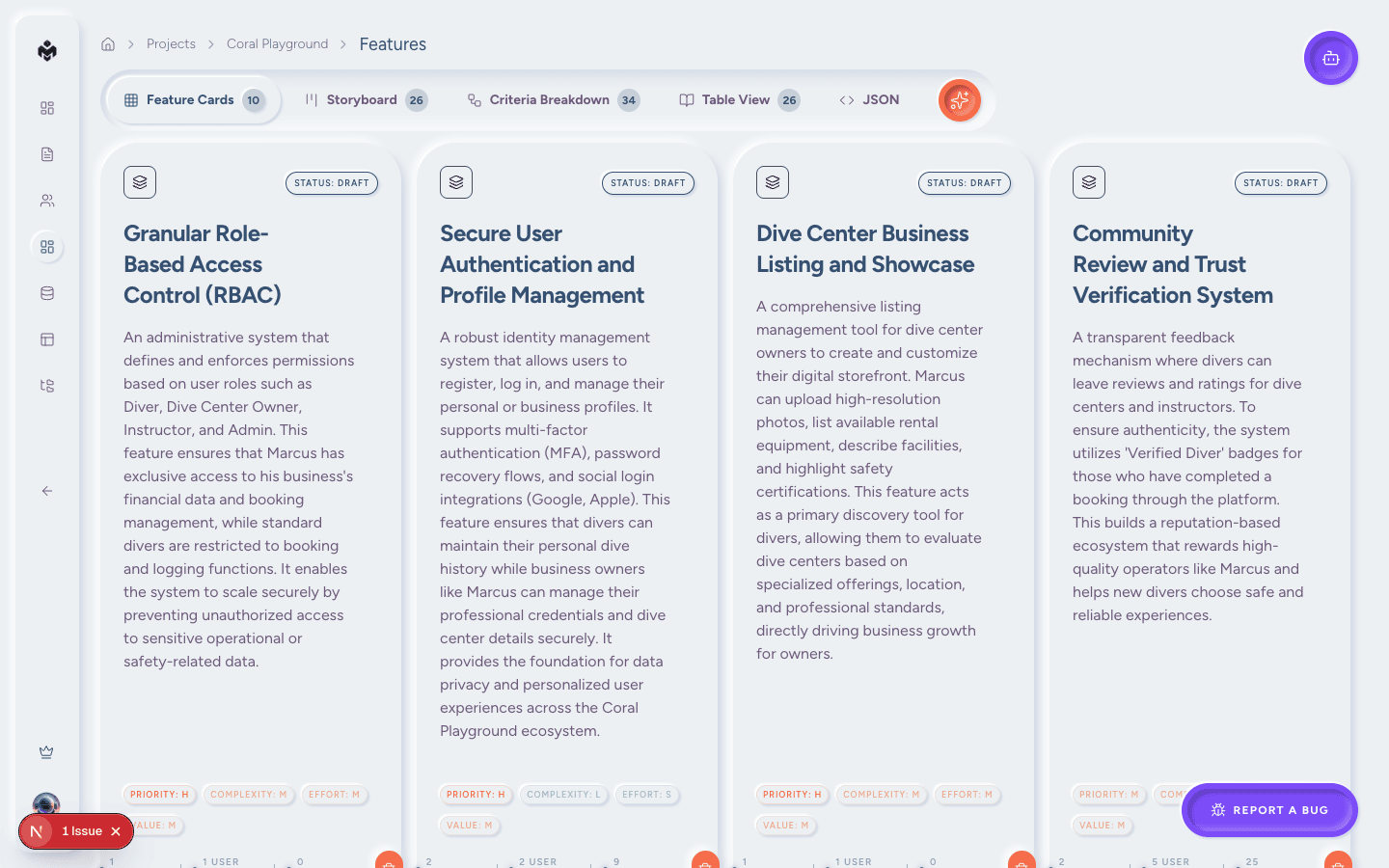Collapse the sidebar with the left arrow

pos(47,491)
